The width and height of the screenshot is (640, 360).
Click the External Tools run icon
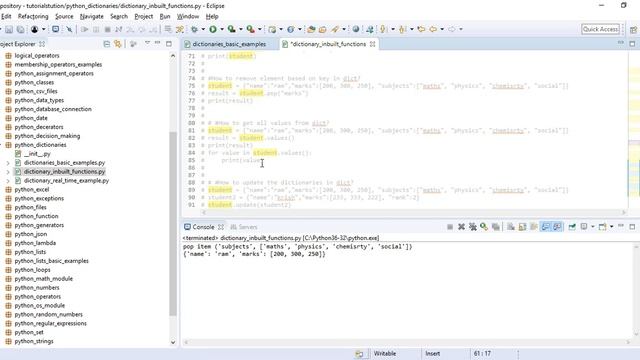251,29
